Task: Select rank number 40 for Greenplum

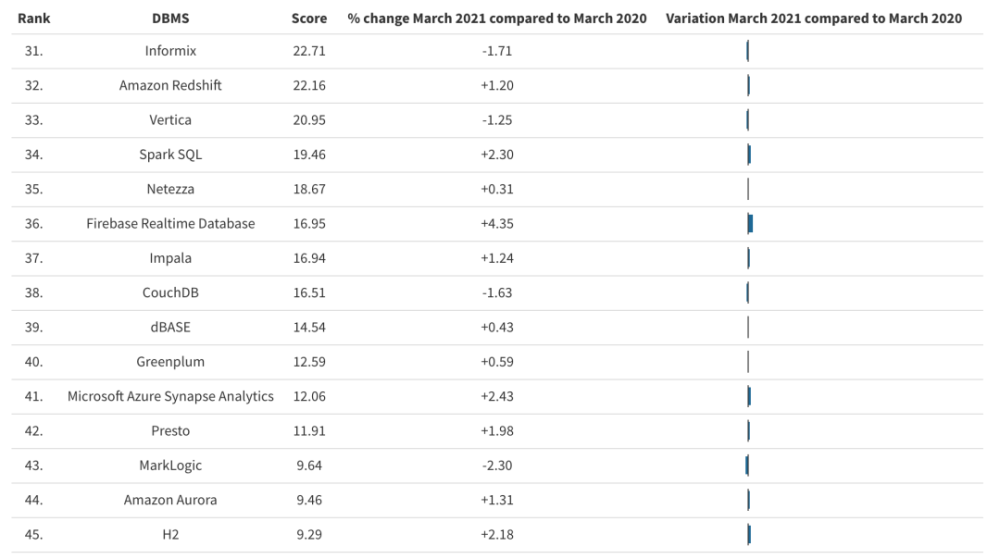Action: click(x=34, y=362)
